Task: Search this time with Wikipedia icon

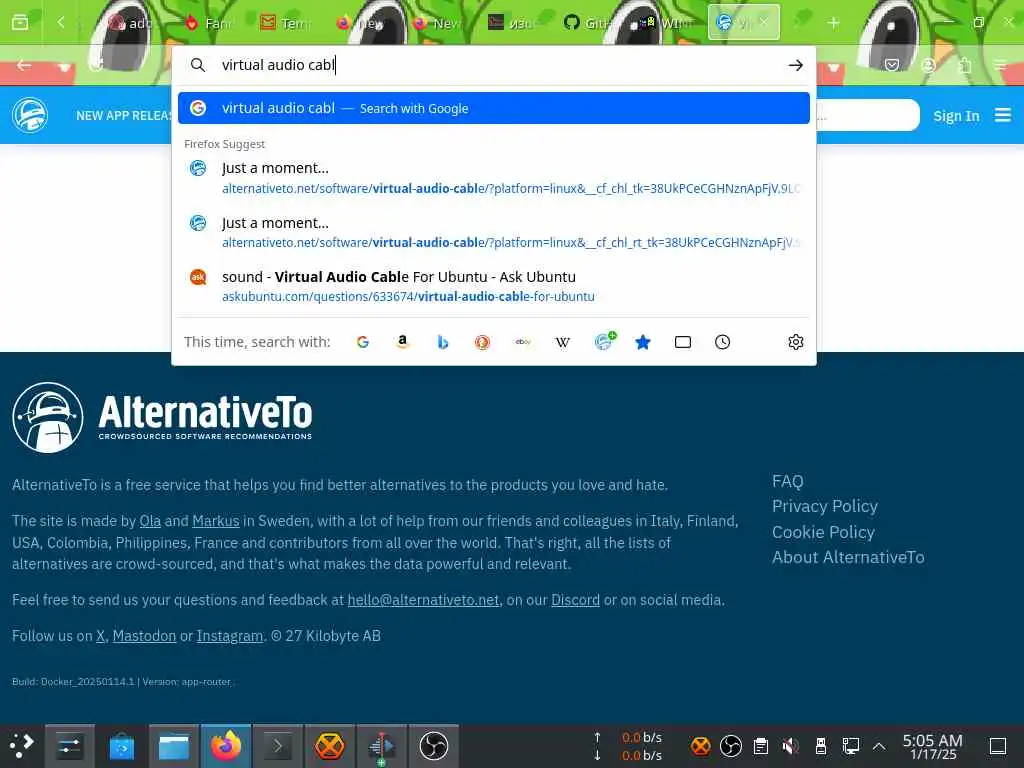Action: [562, 342]
